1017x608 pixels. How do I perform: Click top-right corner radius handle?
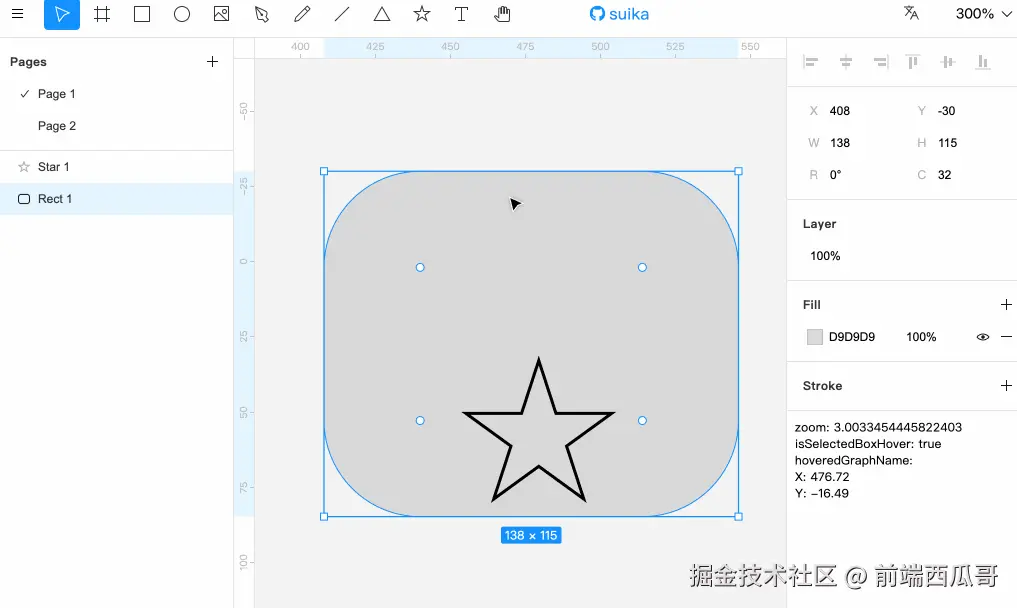pos(642,267)
